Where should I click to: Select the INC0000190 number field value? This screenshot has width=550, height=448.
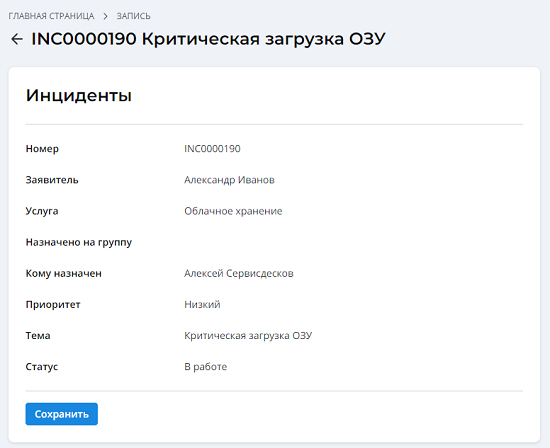[x=212, y=149]
